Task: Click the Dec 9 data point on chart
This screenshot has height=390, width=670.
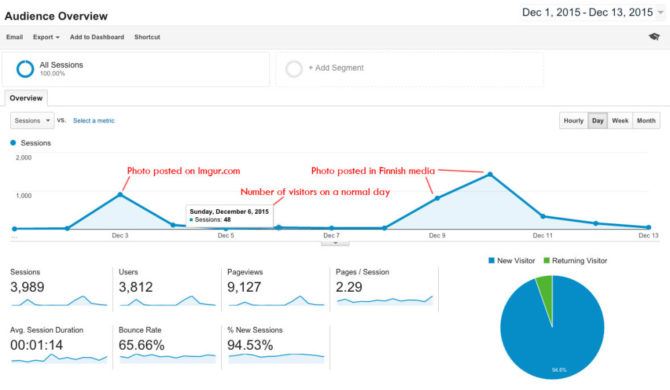Action: 437,198
